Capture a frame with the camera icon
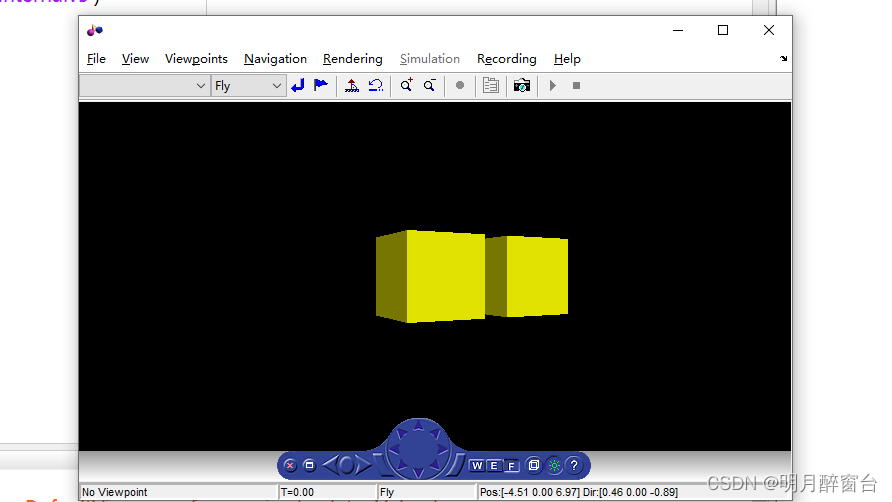 coord(522,85)
